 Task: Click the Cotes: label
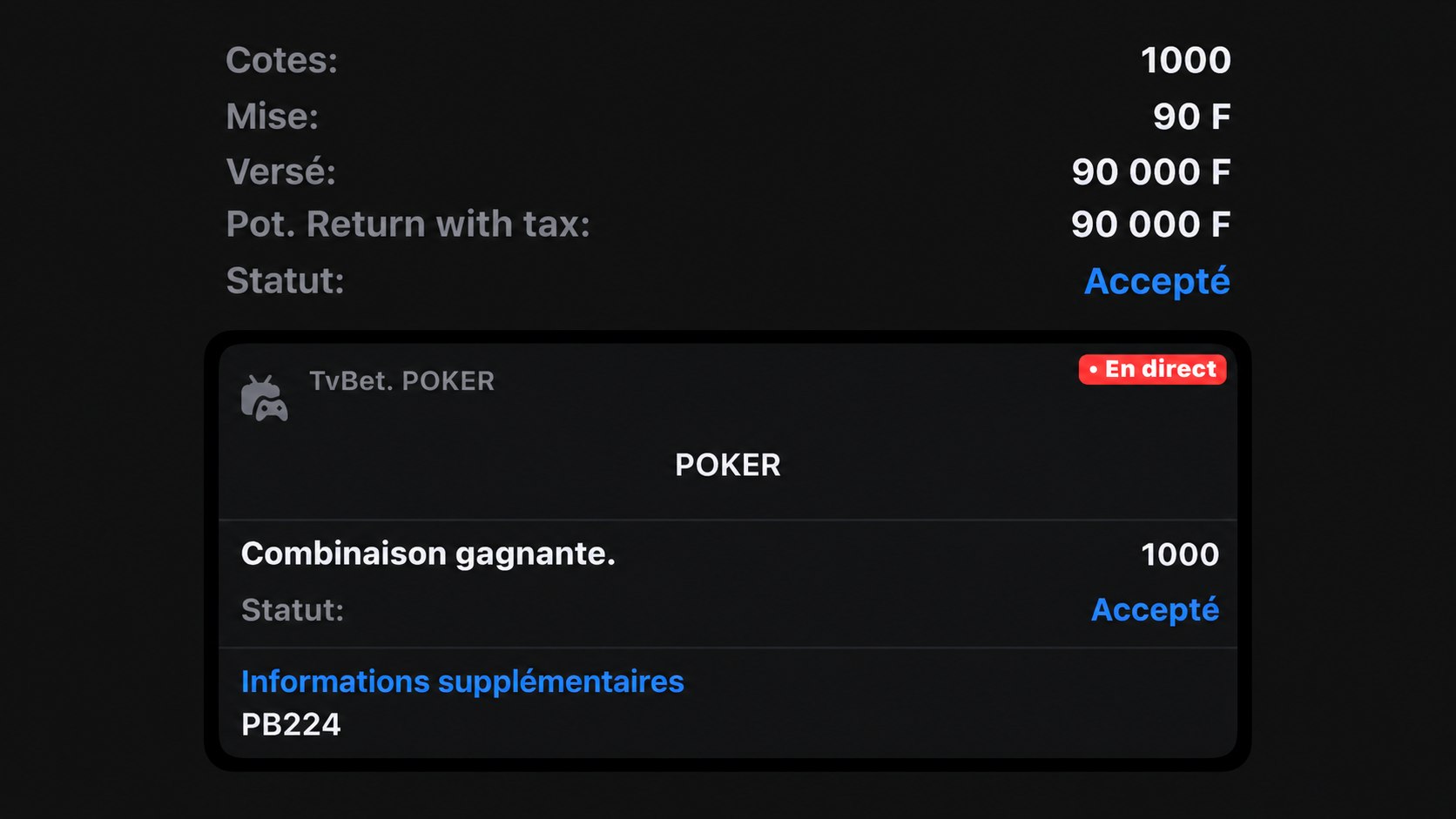click(x=281, y=61)
